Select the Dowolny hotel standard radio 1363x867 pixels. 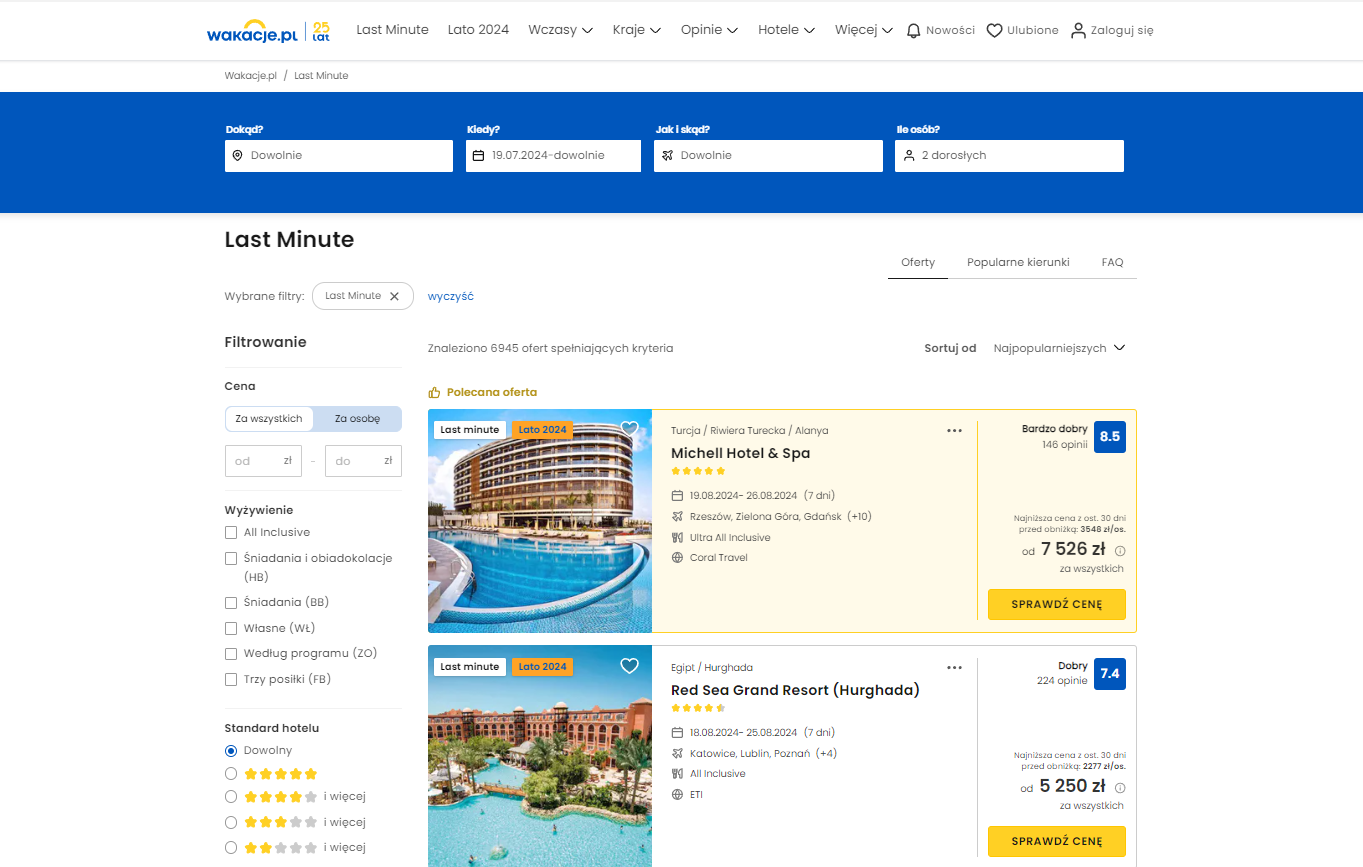[x=231, y=751]
